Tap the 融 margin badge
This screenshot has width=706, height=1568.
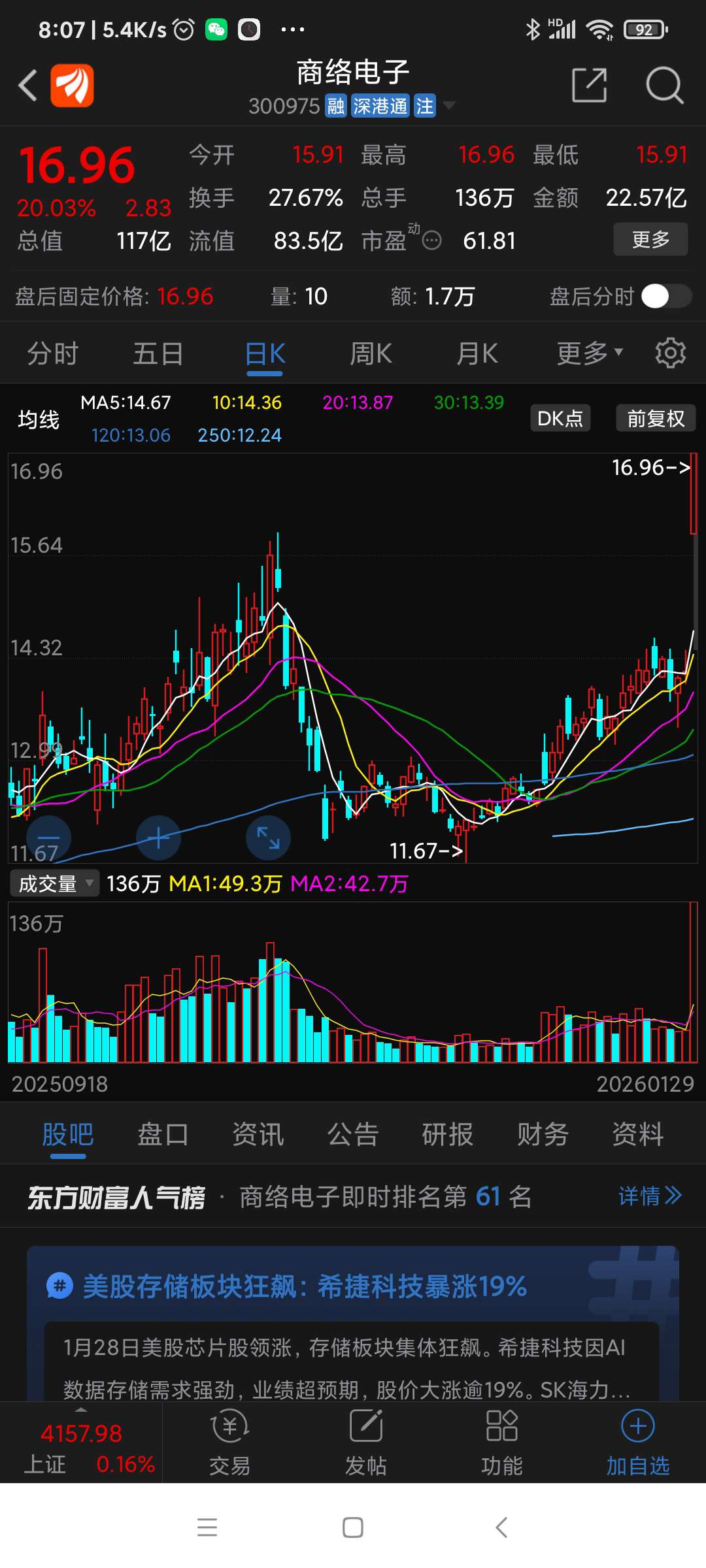click(336, 106)
